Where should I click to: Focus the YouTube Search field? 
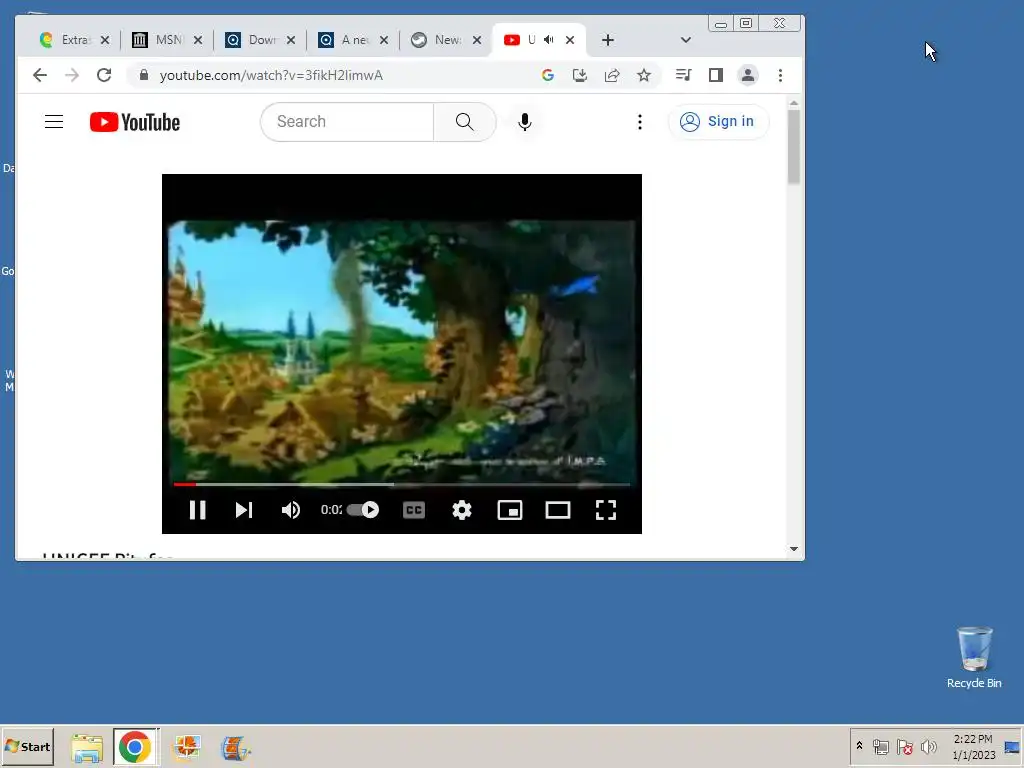click(x=347, y=121)
